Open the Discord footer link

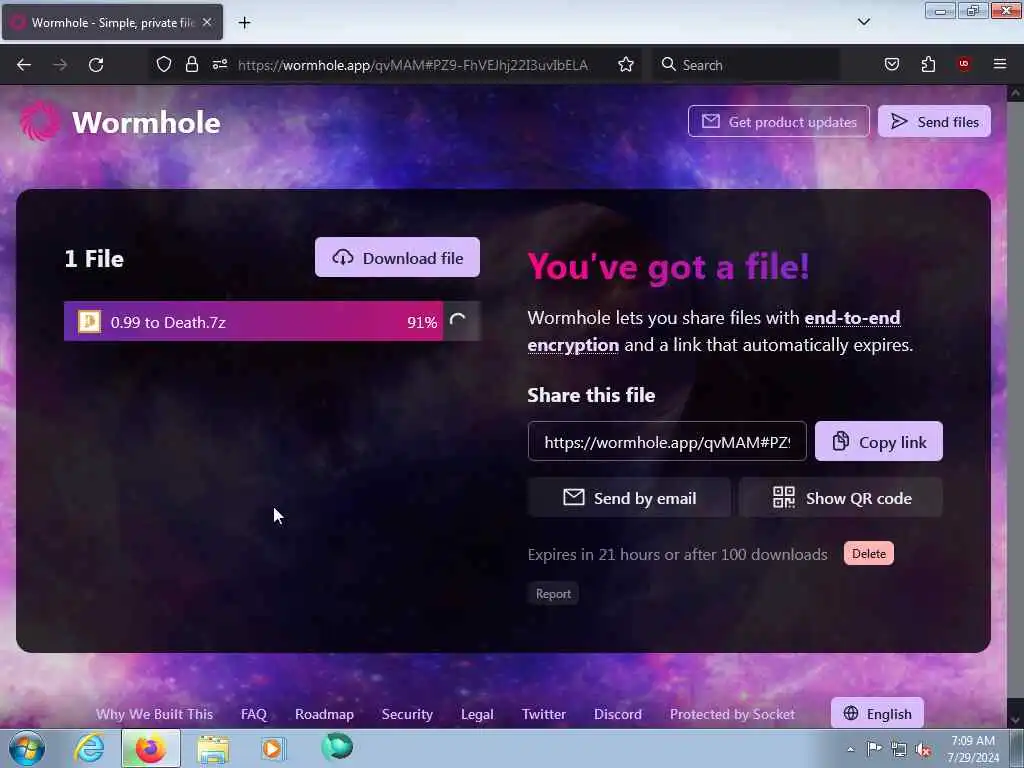point(618,714)
